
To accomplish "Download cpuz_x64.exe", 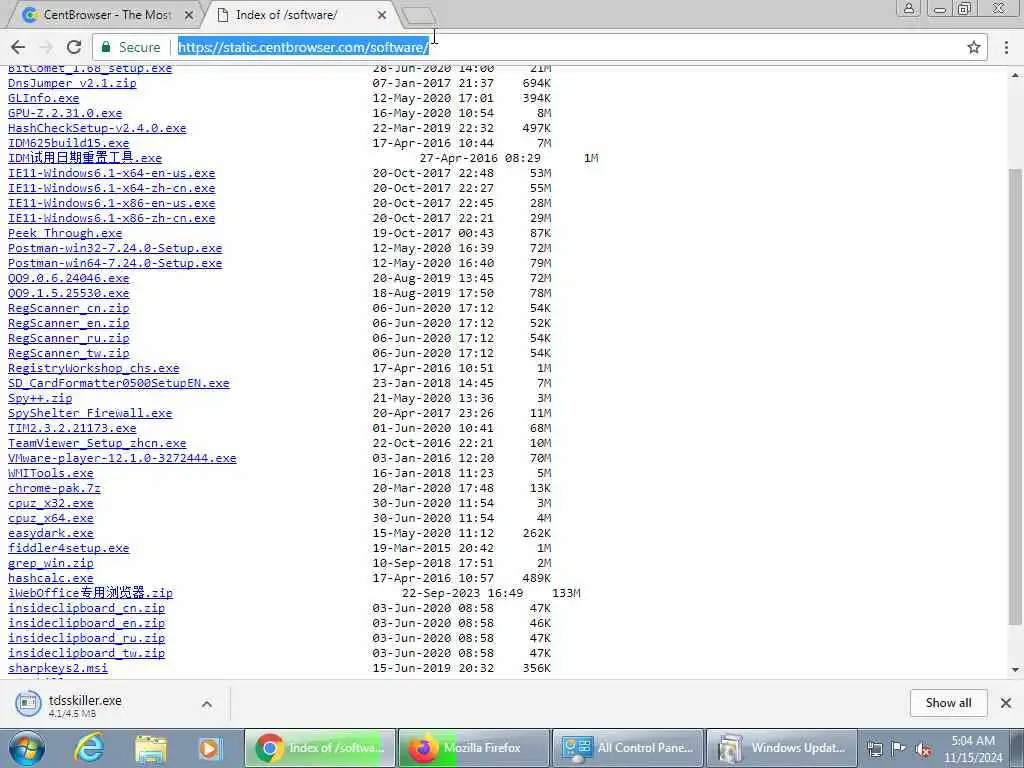I will (50, 519).
